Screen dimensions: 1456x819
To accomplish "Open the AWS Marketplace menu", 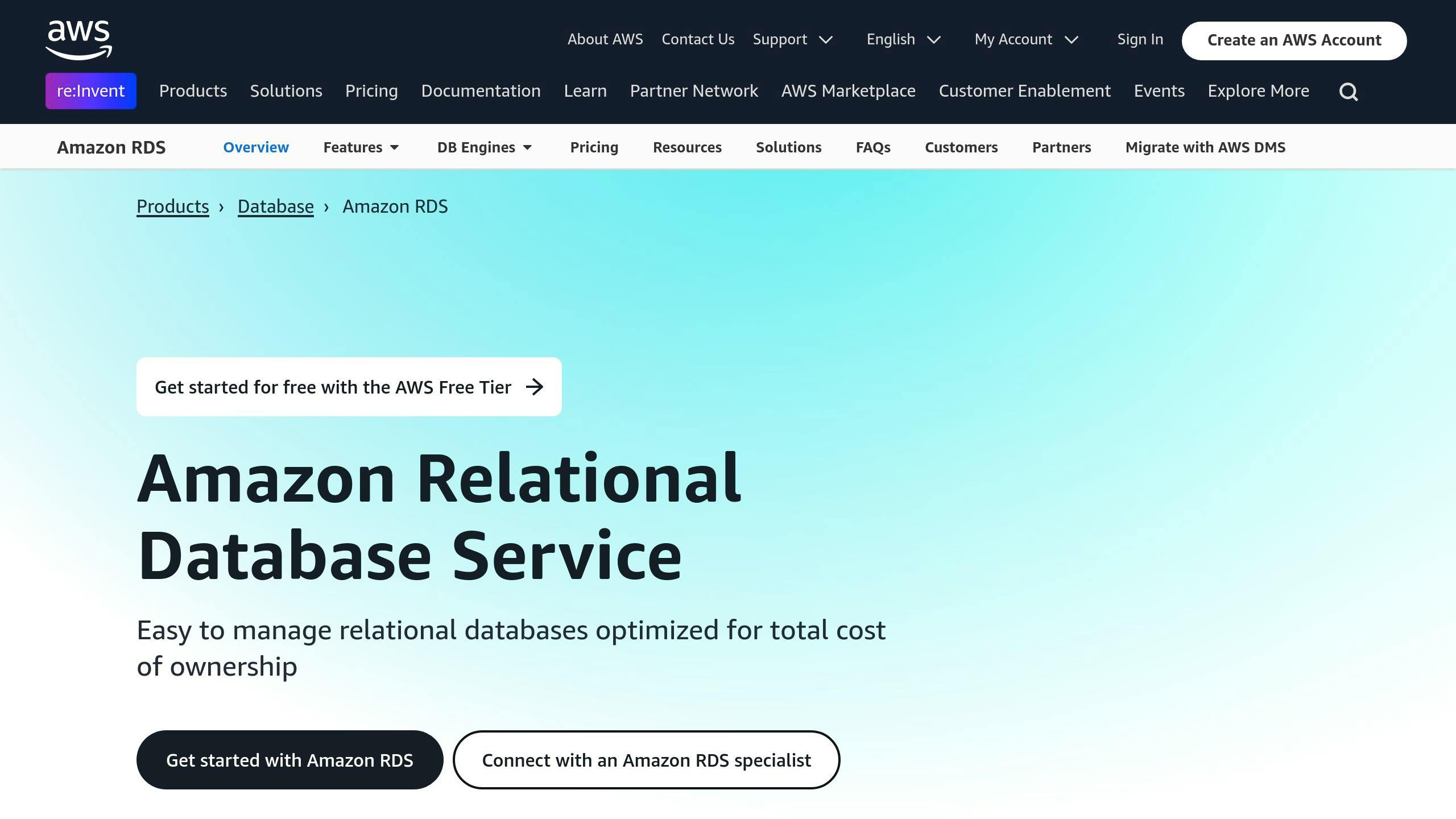I will (x=849, y=91).
